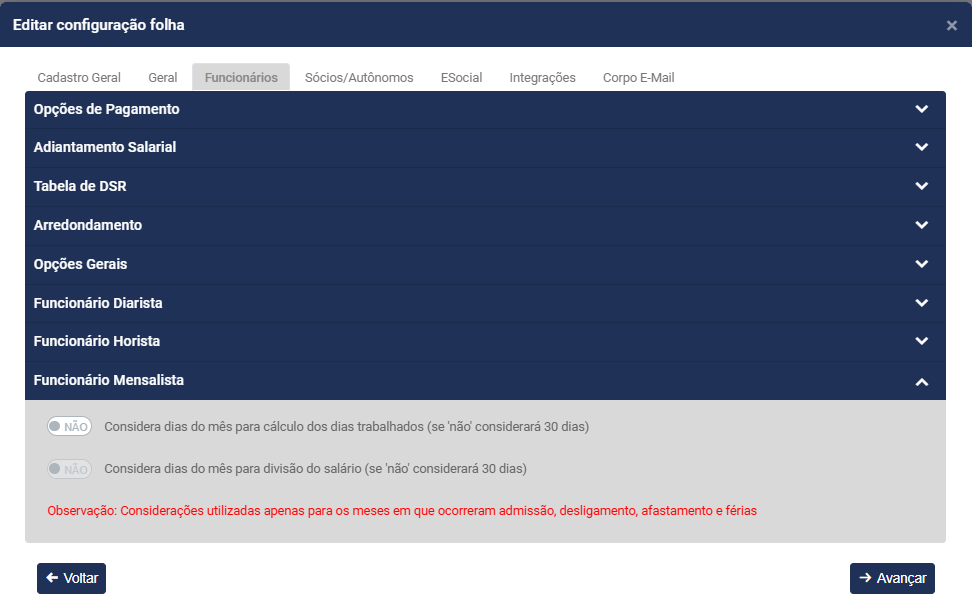The image size is (972, 610).
Task: Click the Adiantamento Salarial section title
Action: point(105,148)
